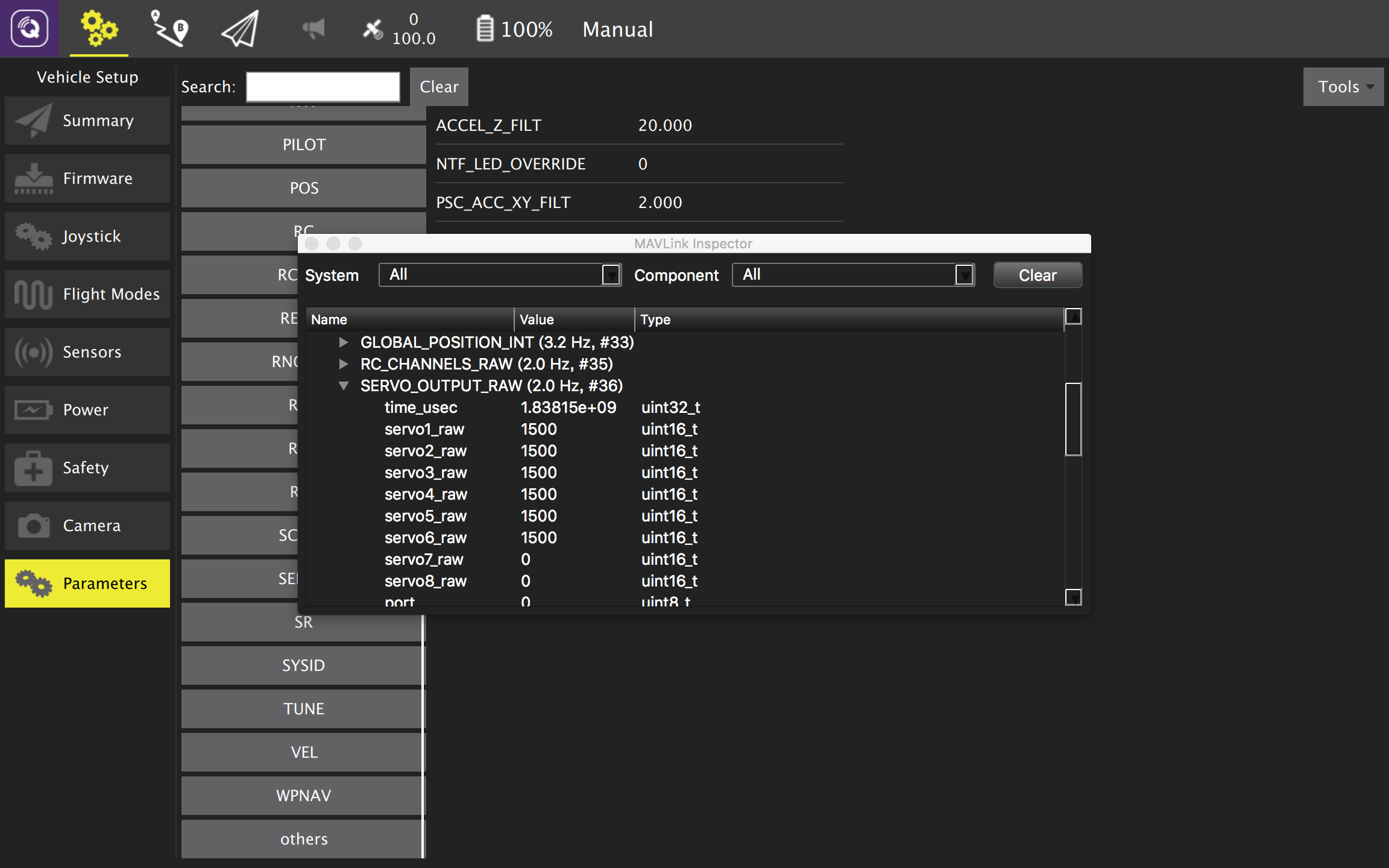Open the Firmware setup page
Screen dimensions: 1389x868
87,178
